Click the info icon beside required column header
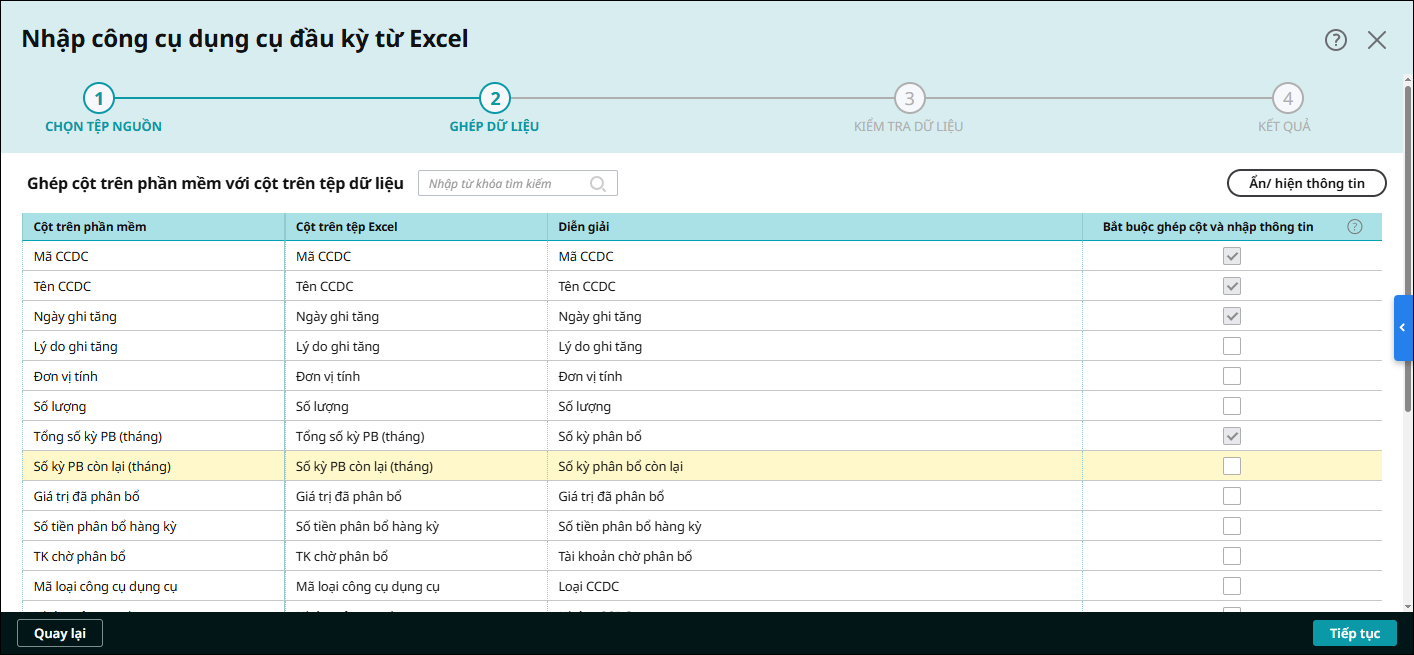The height and width of the screenshot is (655, 1414). (x=1355, y=227)
